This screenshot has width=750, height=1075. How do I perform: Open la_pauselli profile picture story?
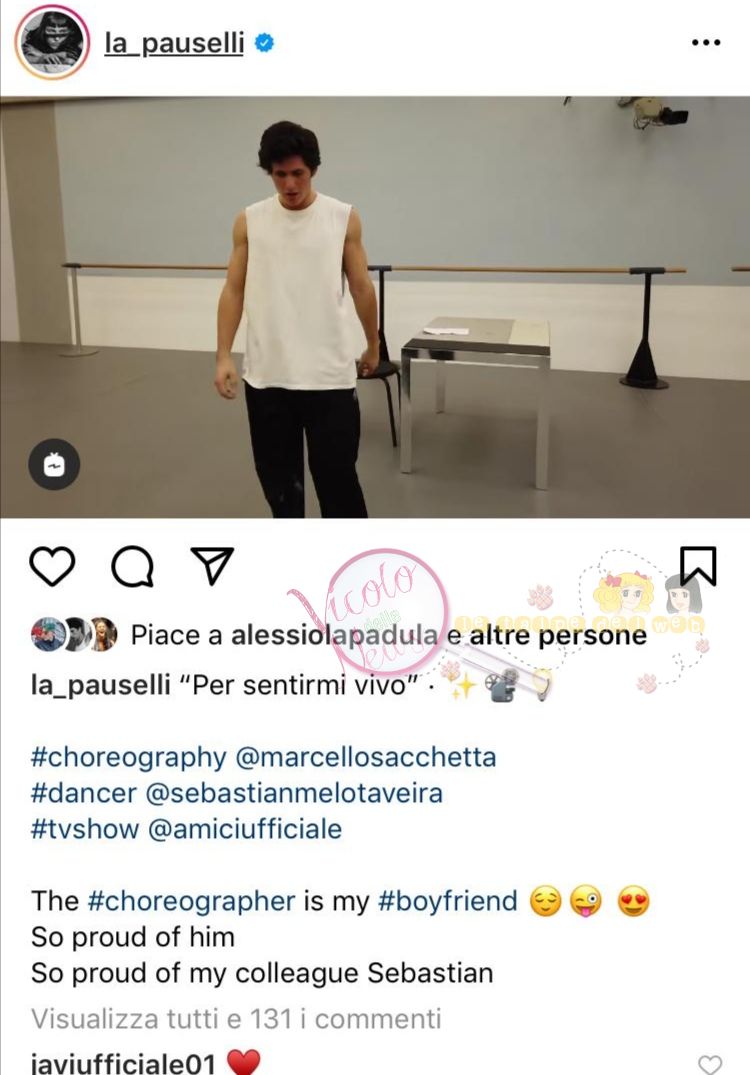pyautogui.click(x=52, y=43)
